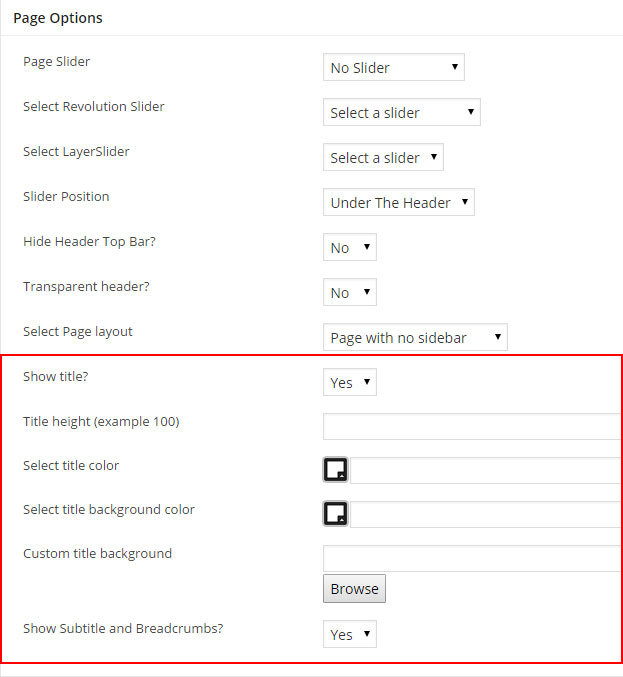Choose a Slider Position option

(x=398, y=203)
